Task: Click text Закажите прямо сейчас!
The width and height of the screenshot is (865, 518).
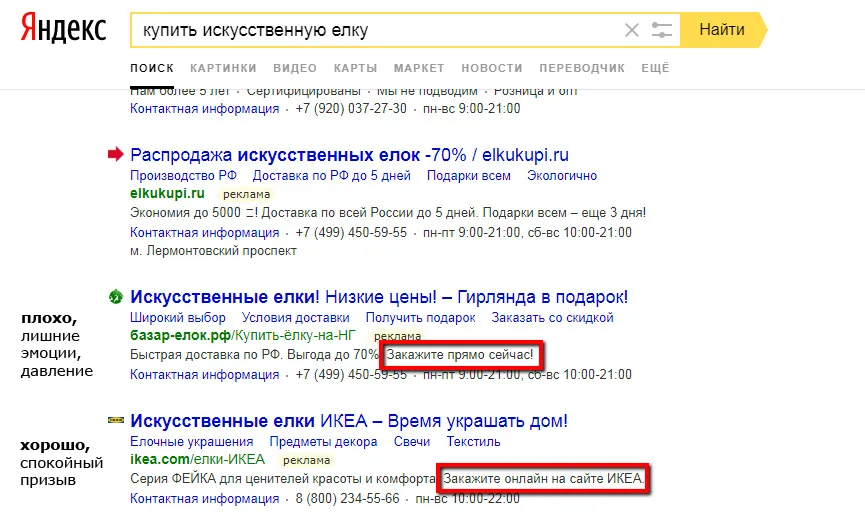Action: click(x=460, y=355)
